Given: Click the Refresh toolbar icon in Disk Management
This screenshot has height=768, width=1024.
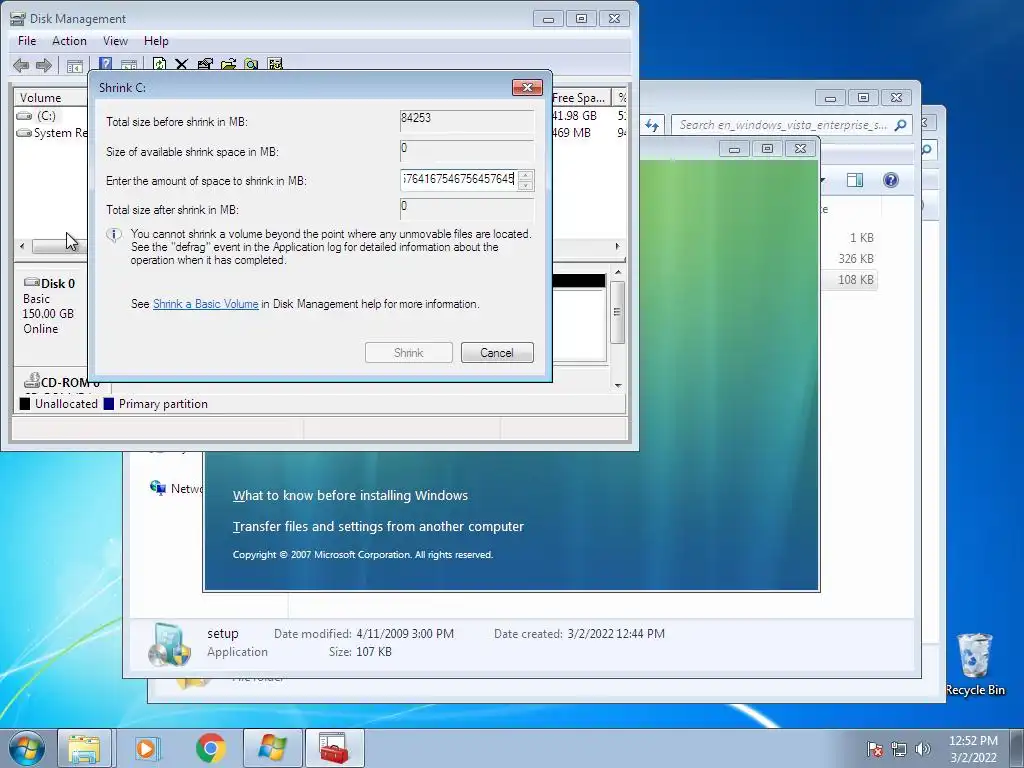Looking at the screenshot, I should pyautogui.click(x=159, y=64).
